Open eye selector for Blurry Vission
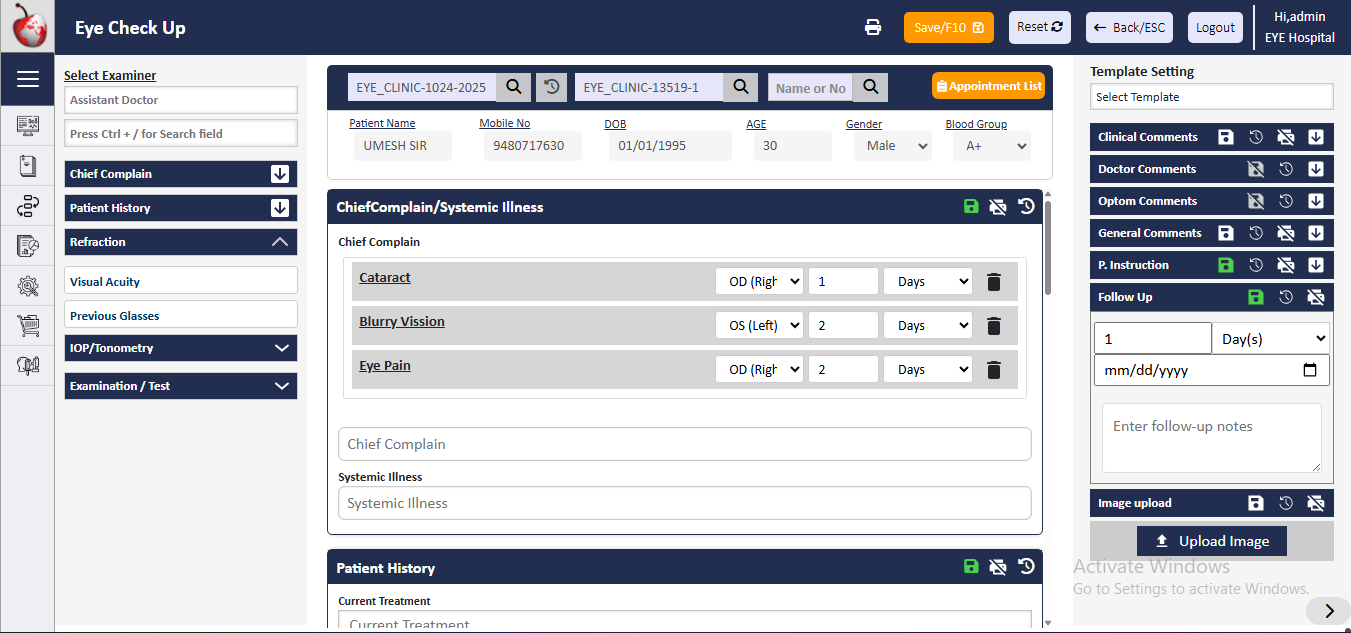The image size is (1351, 633). click(x=759, y=326)
